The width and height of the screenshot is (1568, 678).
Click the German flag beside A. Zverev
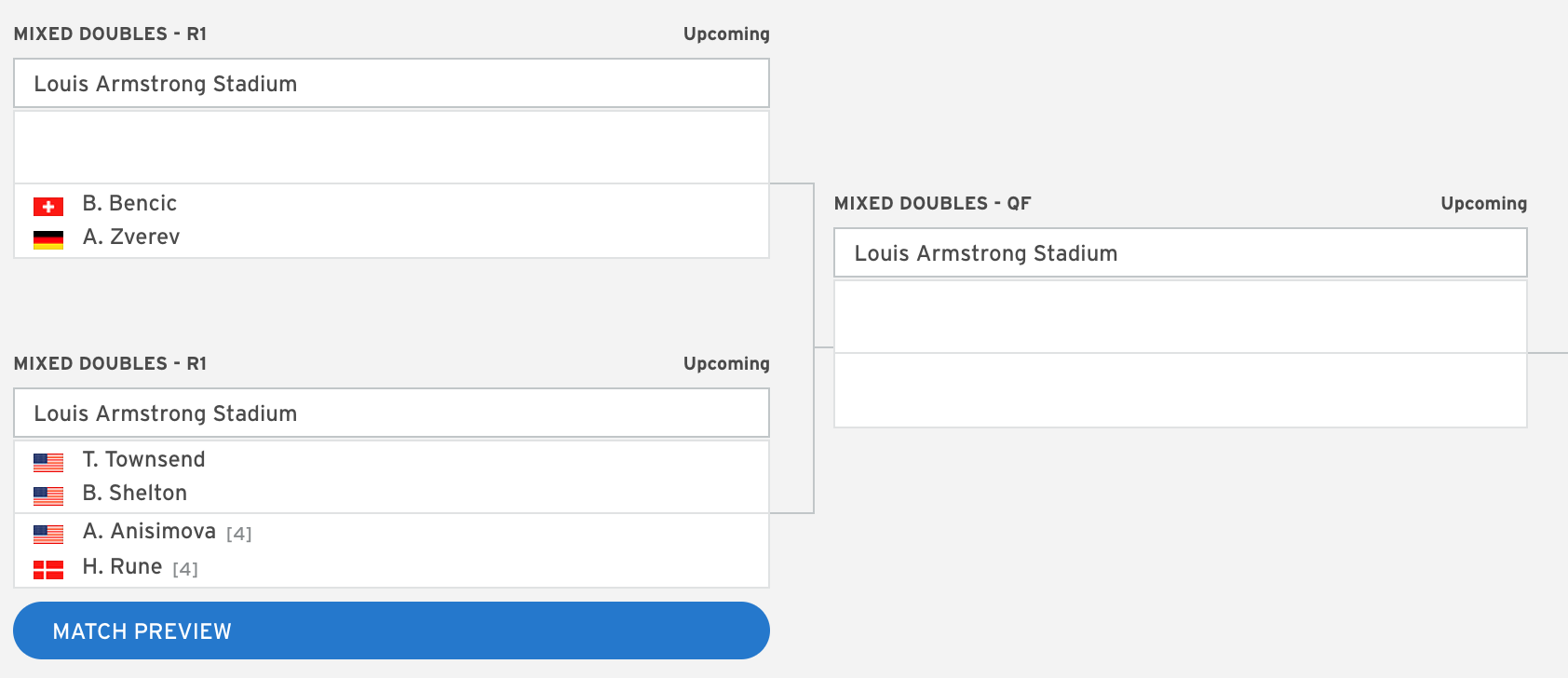[x=48, y=240]
